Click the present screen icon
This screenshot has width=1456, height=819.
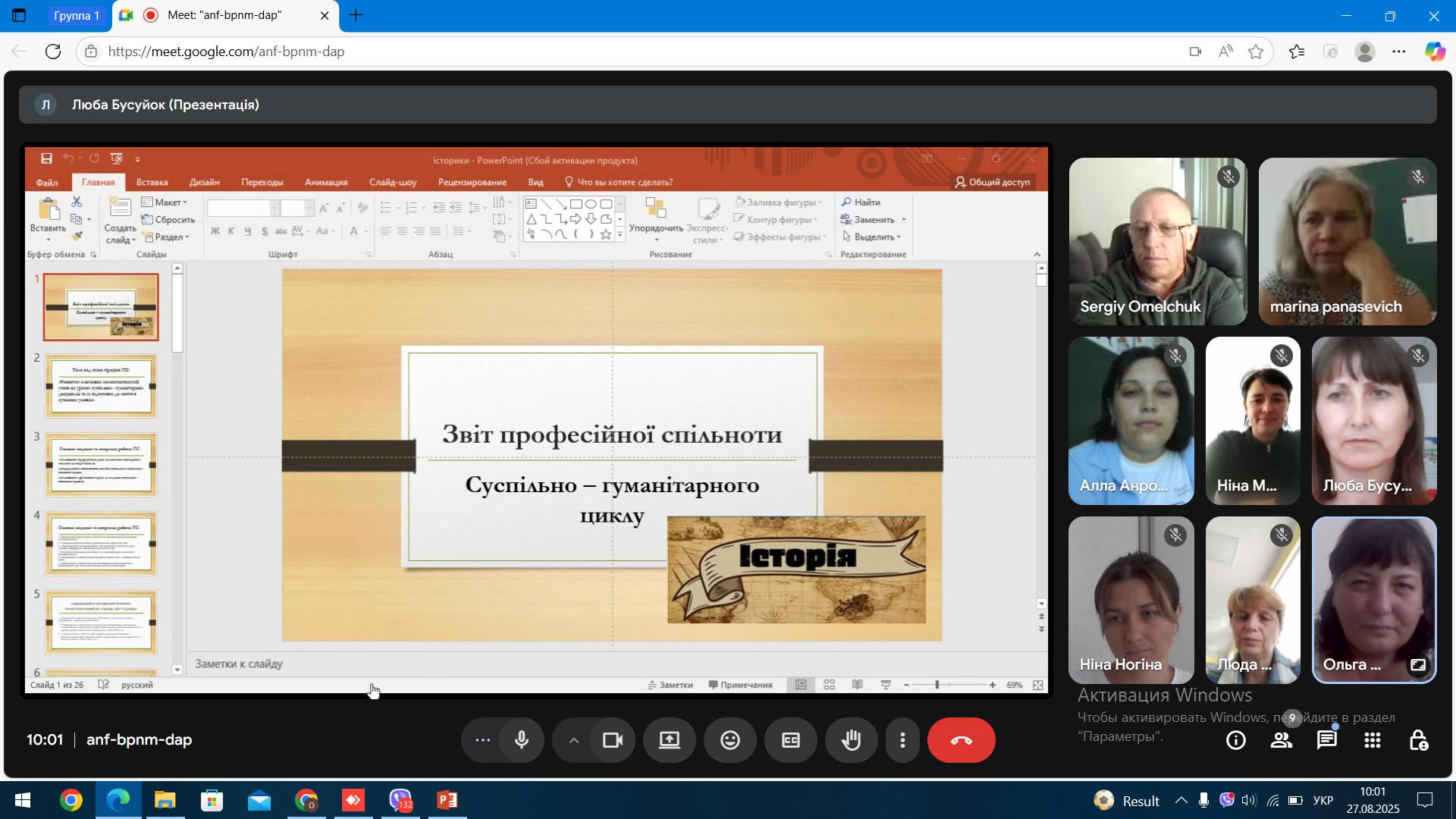(669, 740)
